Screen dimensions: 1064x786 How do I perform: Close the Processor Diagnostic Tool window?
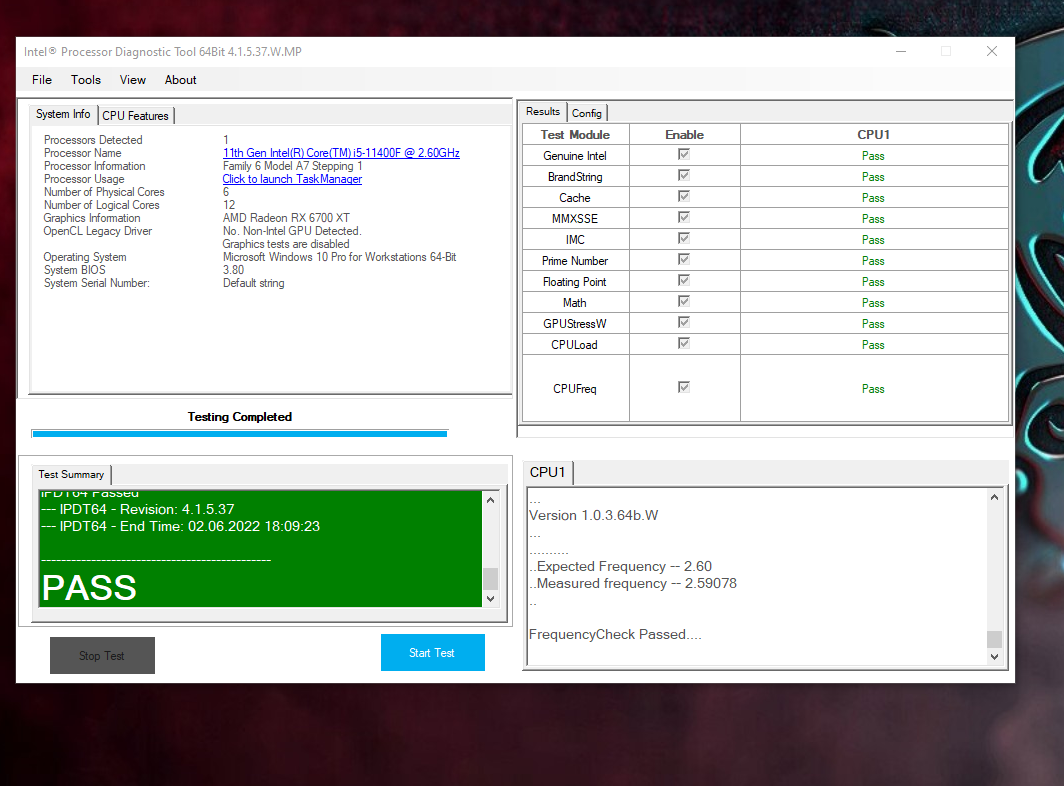992,52
